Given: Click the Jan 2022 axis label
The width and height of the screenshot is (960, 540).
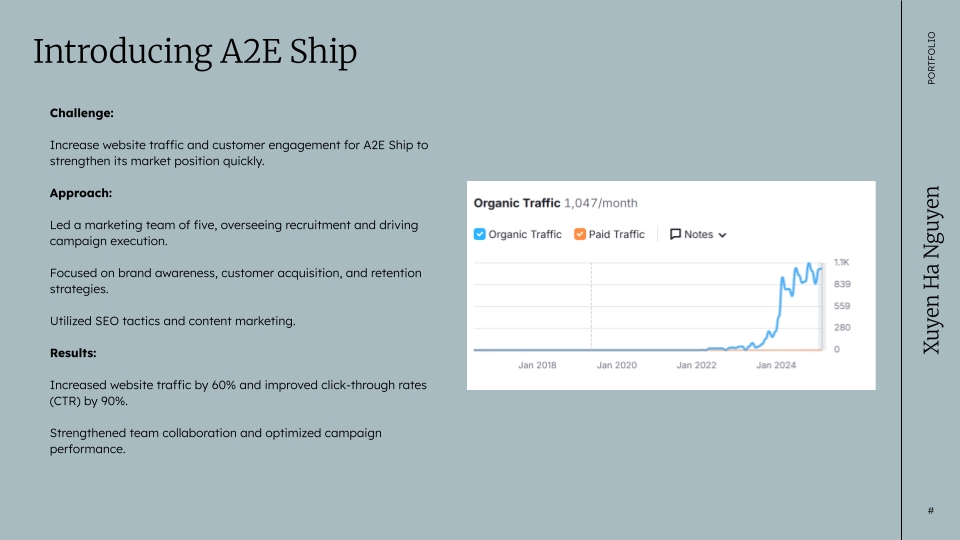Looking at the screenshot, I should pos(696,365).
